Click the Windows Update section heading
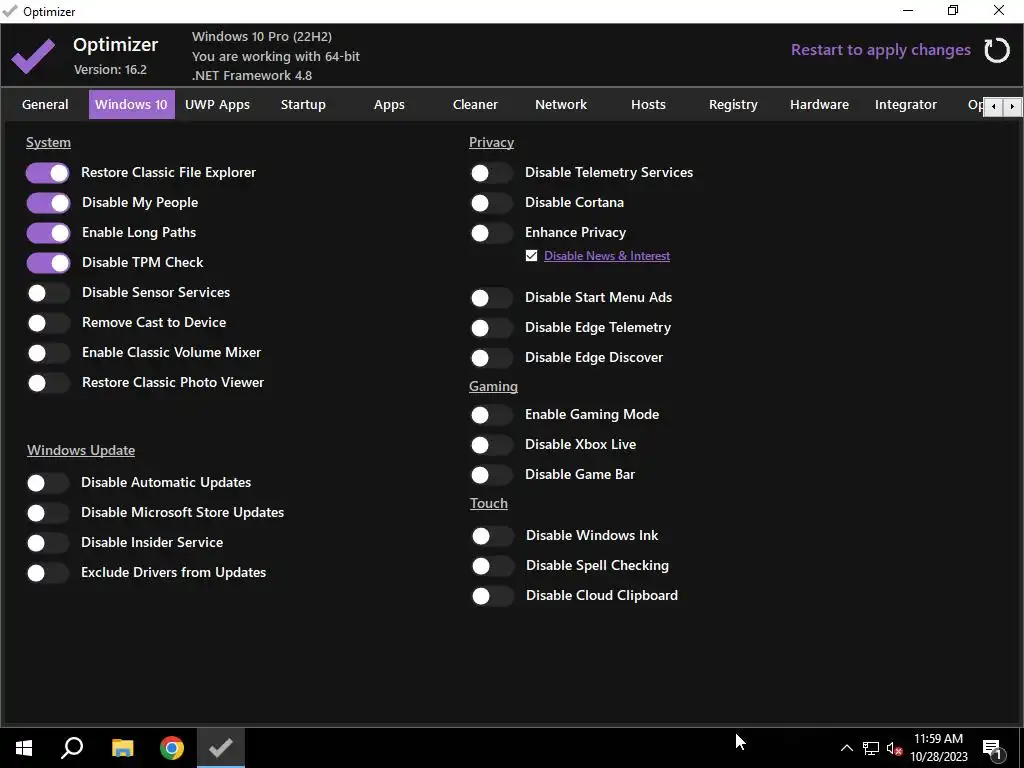 [81, 450]
